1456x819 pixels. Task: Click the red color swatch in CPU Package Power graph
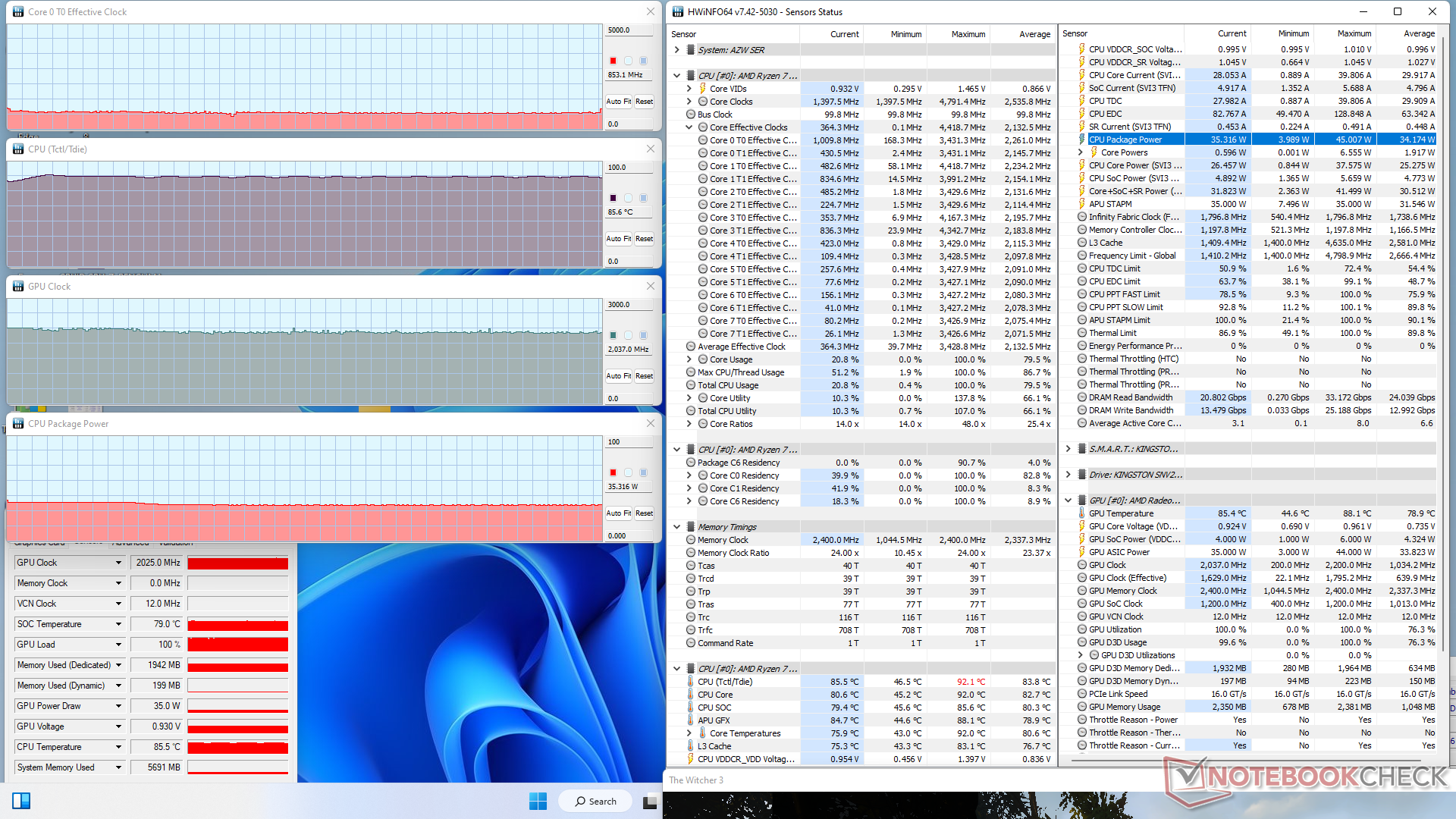pyautogui.click(x=613, y=472)
